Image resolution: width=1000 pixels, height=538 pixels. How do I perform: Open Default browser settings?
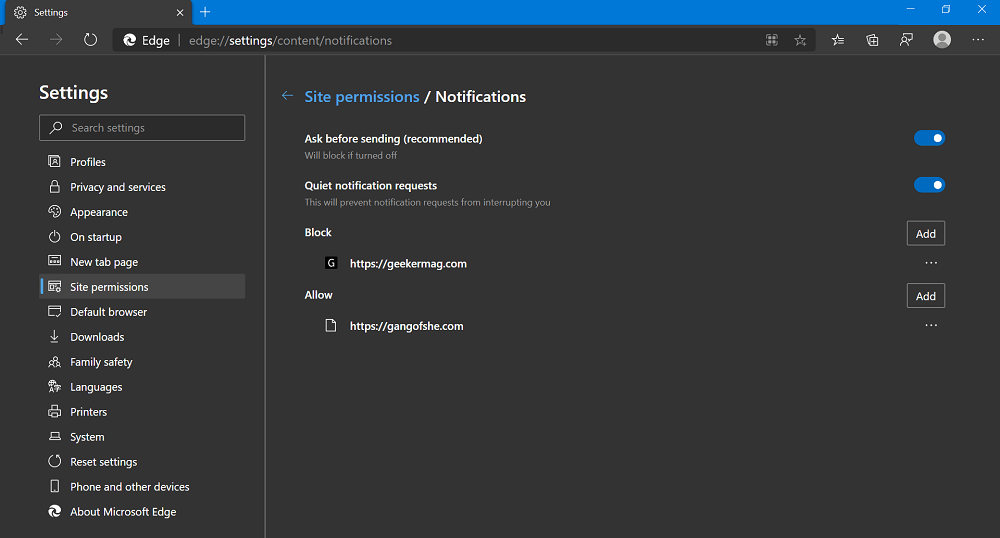[142, 312]
